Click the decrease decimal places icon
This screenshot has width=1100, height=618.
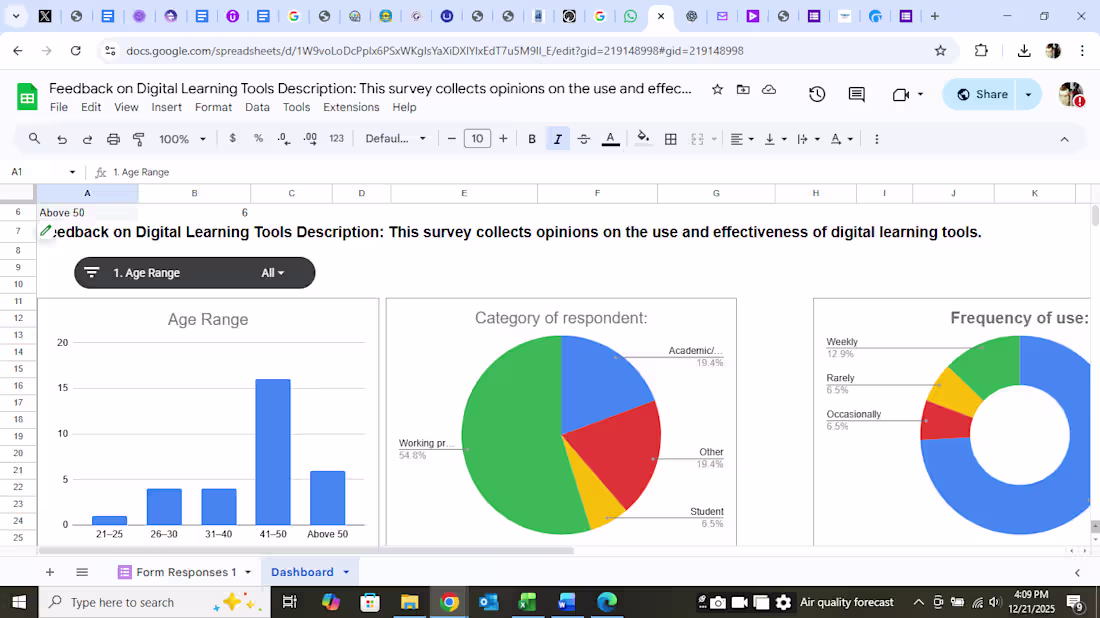(x=282, y=138)
